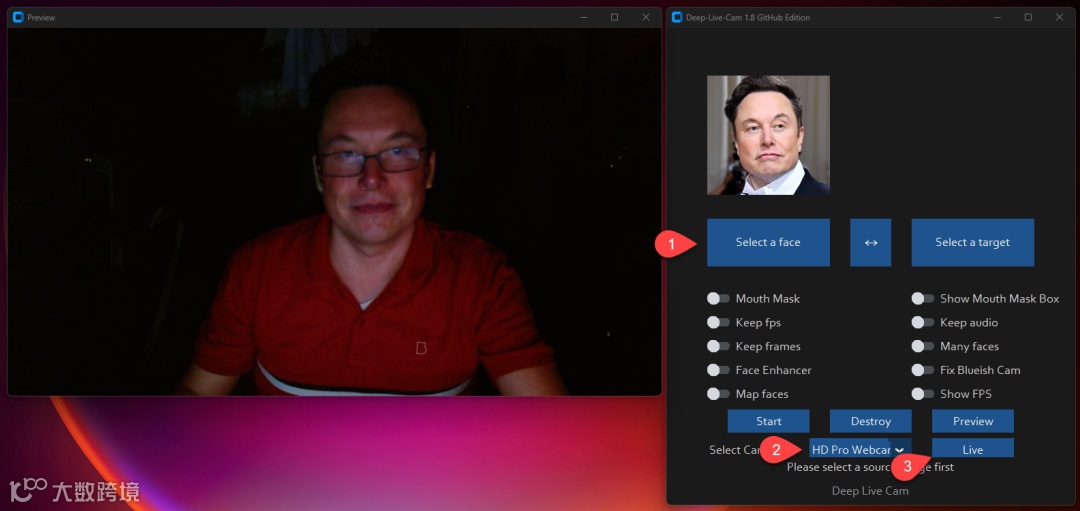Enable Fix Blueish Cam
This screenshot has width=1080, height=511.
pos(922,370)
